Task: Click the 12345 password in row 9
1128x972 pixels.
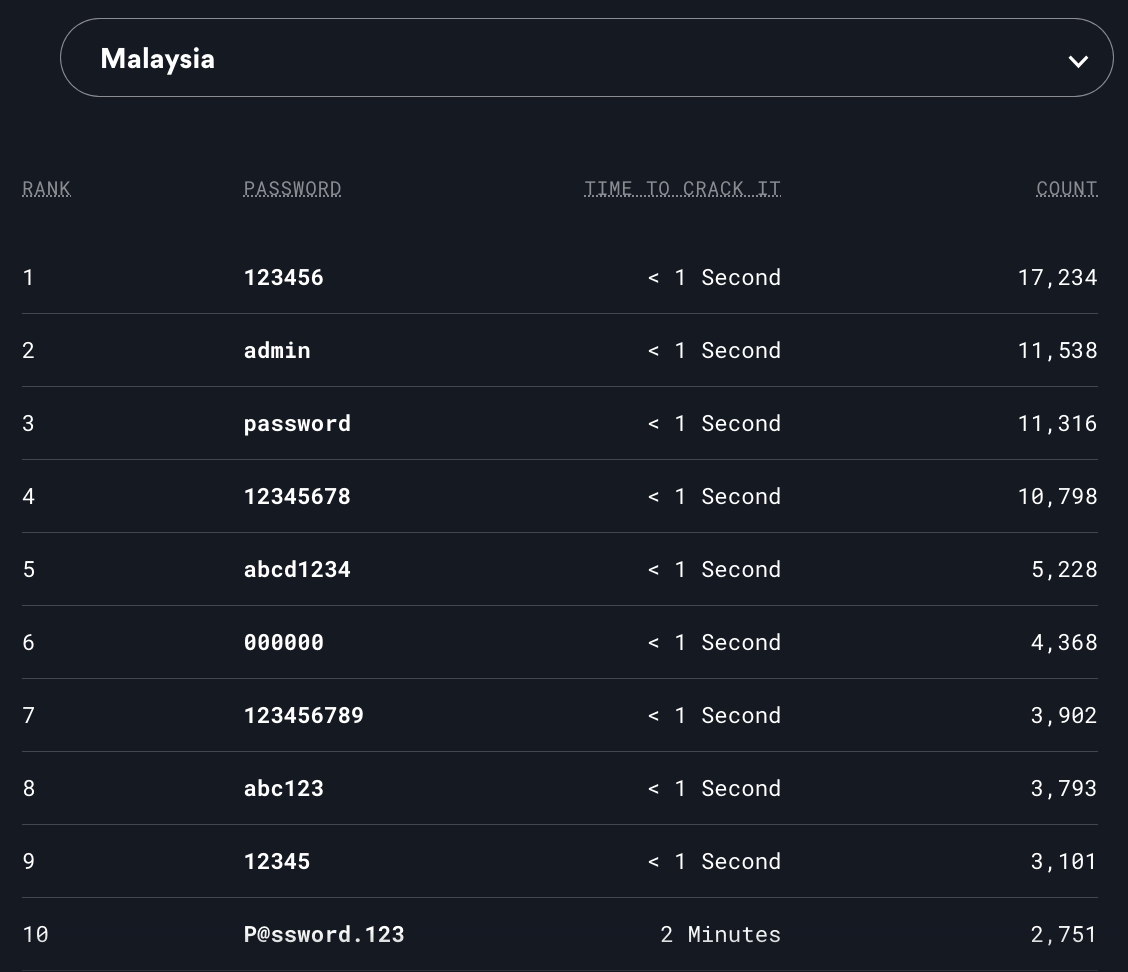Action: coord(277,861)
